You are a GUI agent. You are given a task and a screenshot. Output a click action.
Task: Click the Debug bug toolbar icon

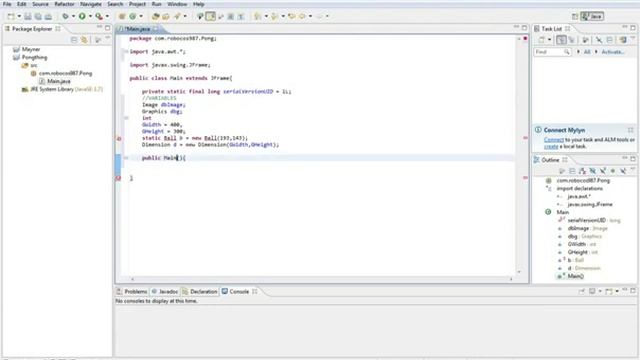click(65, 16)
